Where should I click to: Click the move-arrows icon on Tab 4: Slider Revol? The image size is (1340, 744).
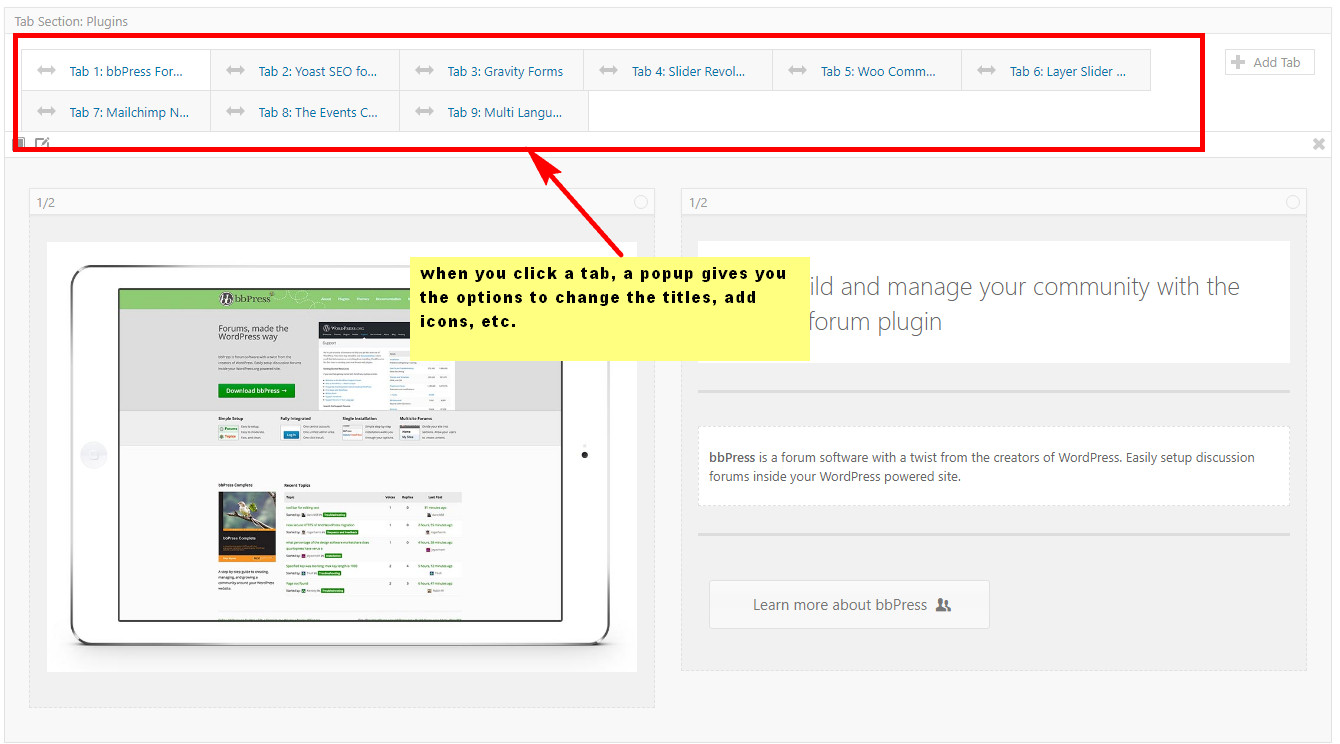pos(608,71)
